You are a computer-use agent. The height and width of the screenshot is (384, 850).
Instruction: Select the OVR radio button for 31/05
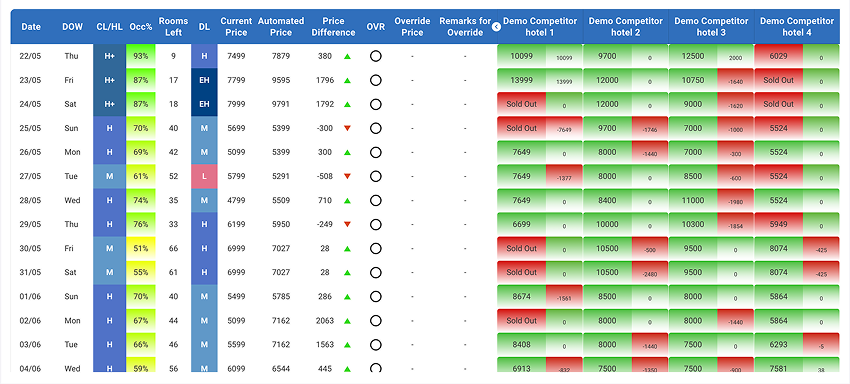[x=375, y=272]
